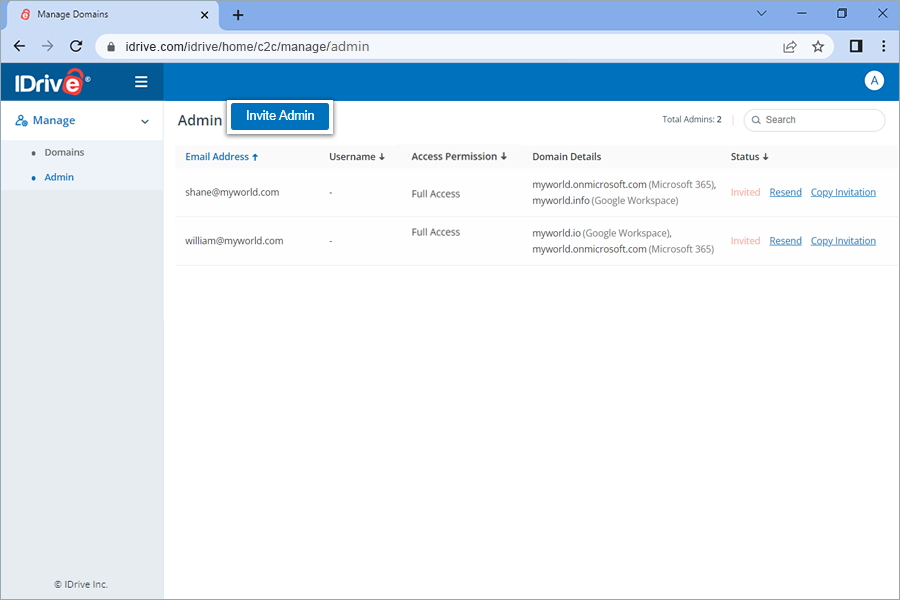This screenshot has height=600, width=900.
Task: Close the Manage Domains tab
Action: [204, 16]
